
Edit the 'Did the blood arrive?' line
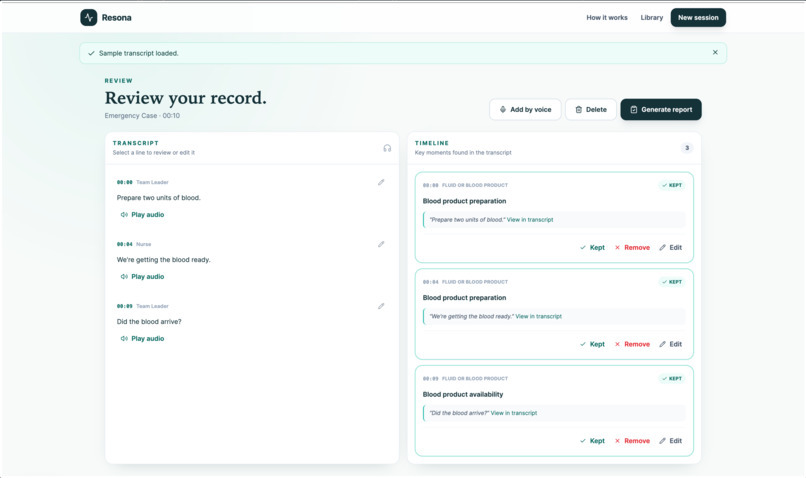(x=381, y=306)
